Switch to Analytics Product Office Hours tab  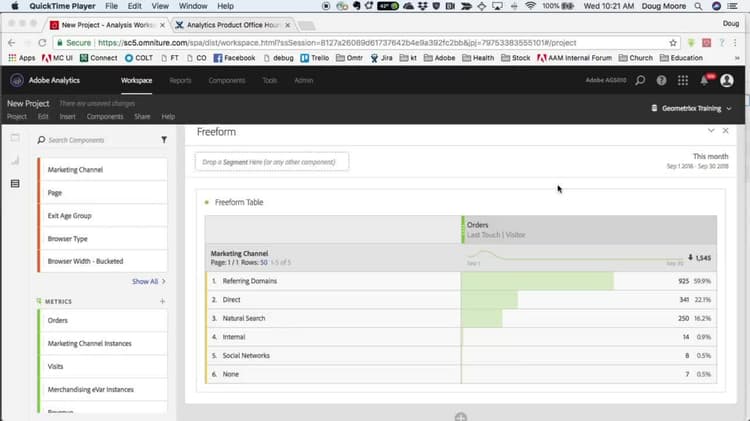[x=233, y=25]
